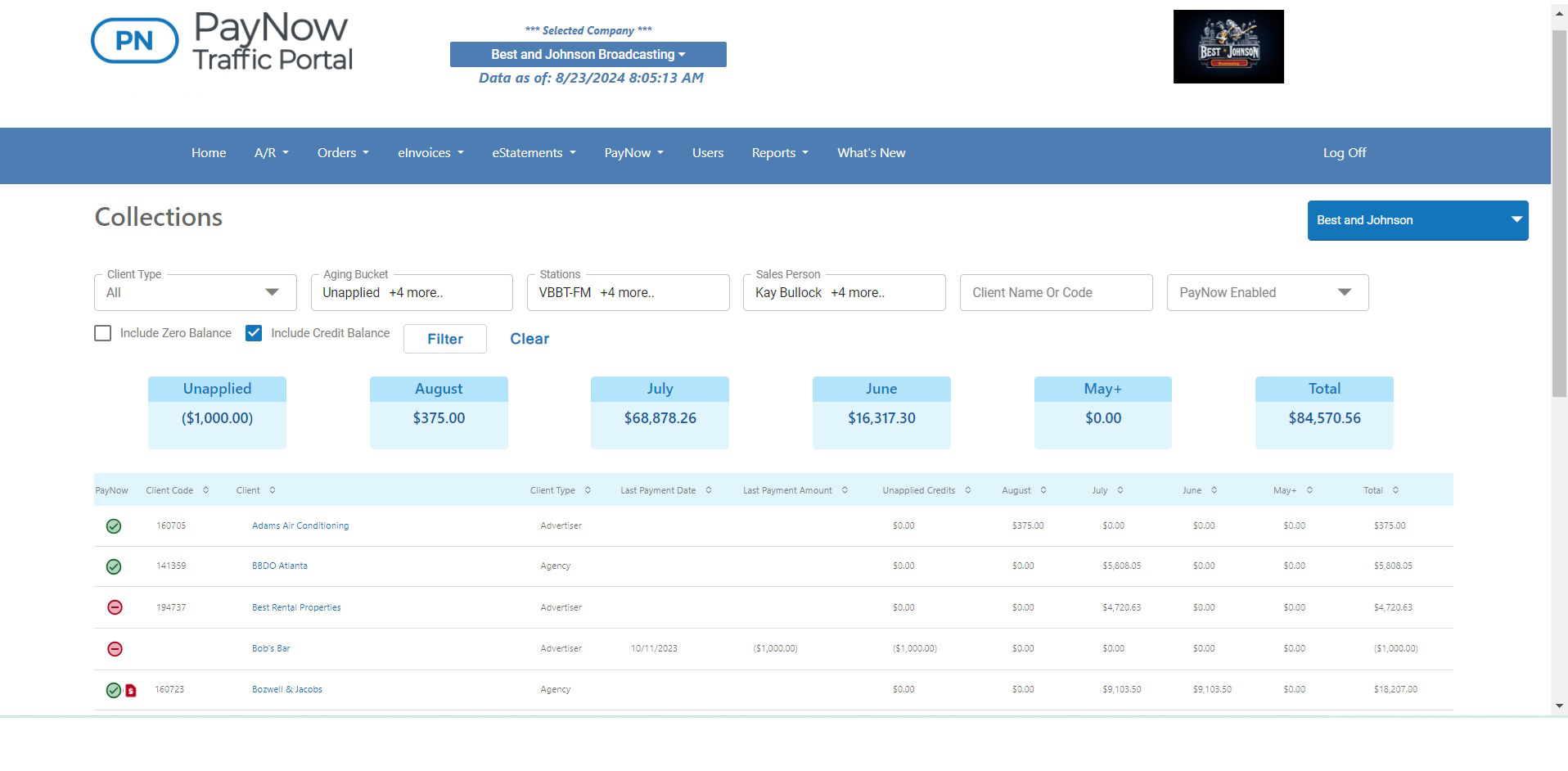This screenshot has width=1568, height=771.
Task: Click the Unapplied summary card
Action: pyautogui.click(x=217, y=413)
